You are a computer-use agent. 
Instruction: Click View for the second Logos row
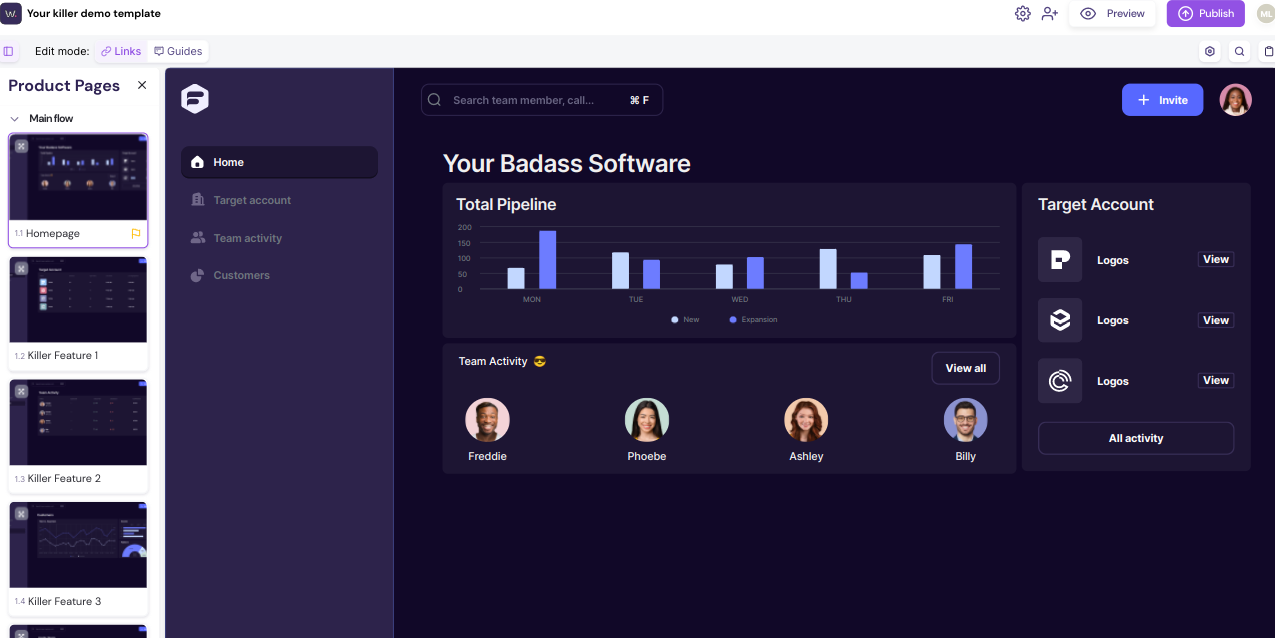1216,320
